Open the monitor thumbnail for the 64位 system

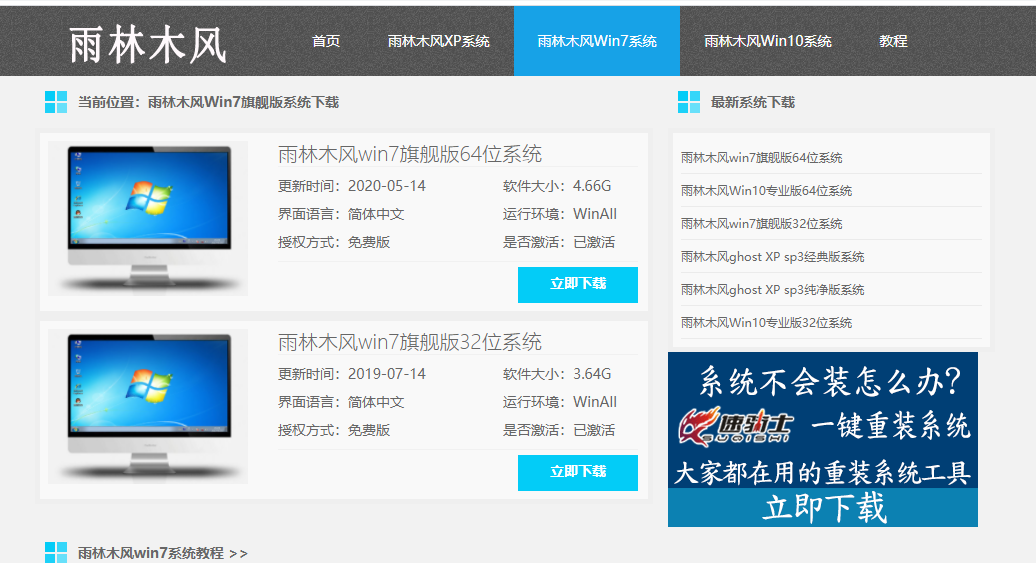pyautogui.click(x=148, y=218)
